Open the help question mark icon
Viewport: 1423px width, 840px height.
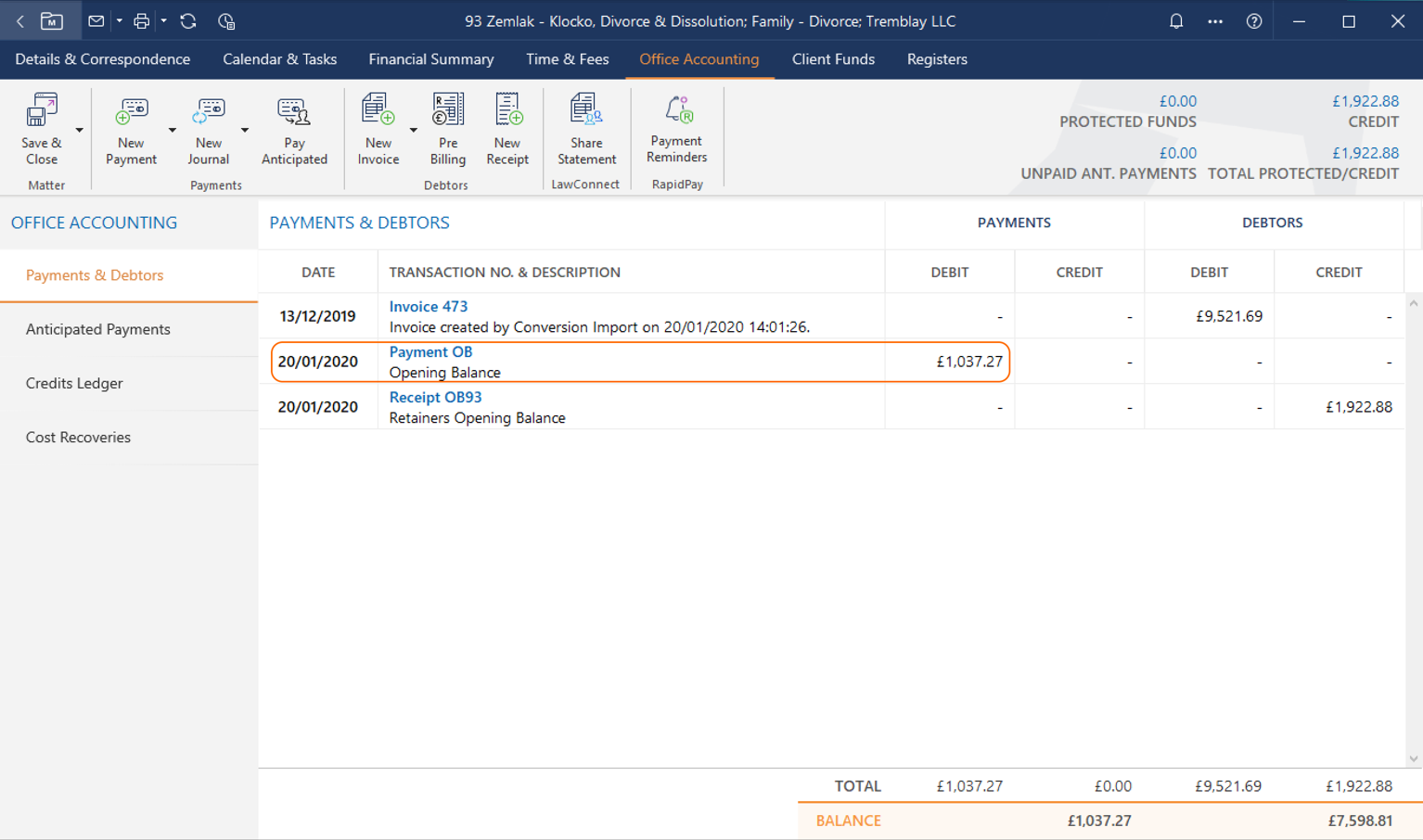[1254, 20]
